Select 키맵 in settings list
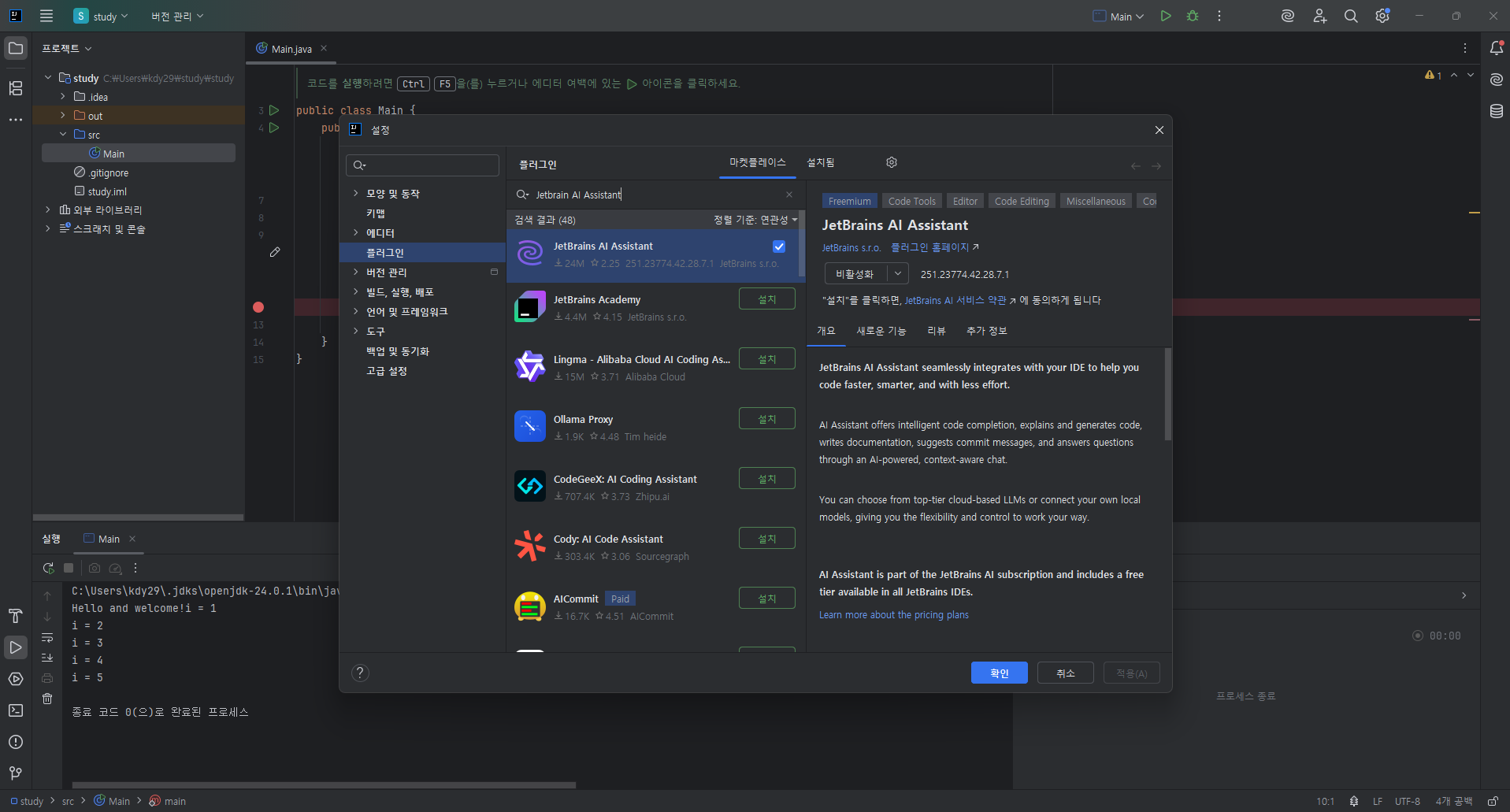The height and width of the screenshot is (812, 1510). pyautogui.click(x=376, y=213)
